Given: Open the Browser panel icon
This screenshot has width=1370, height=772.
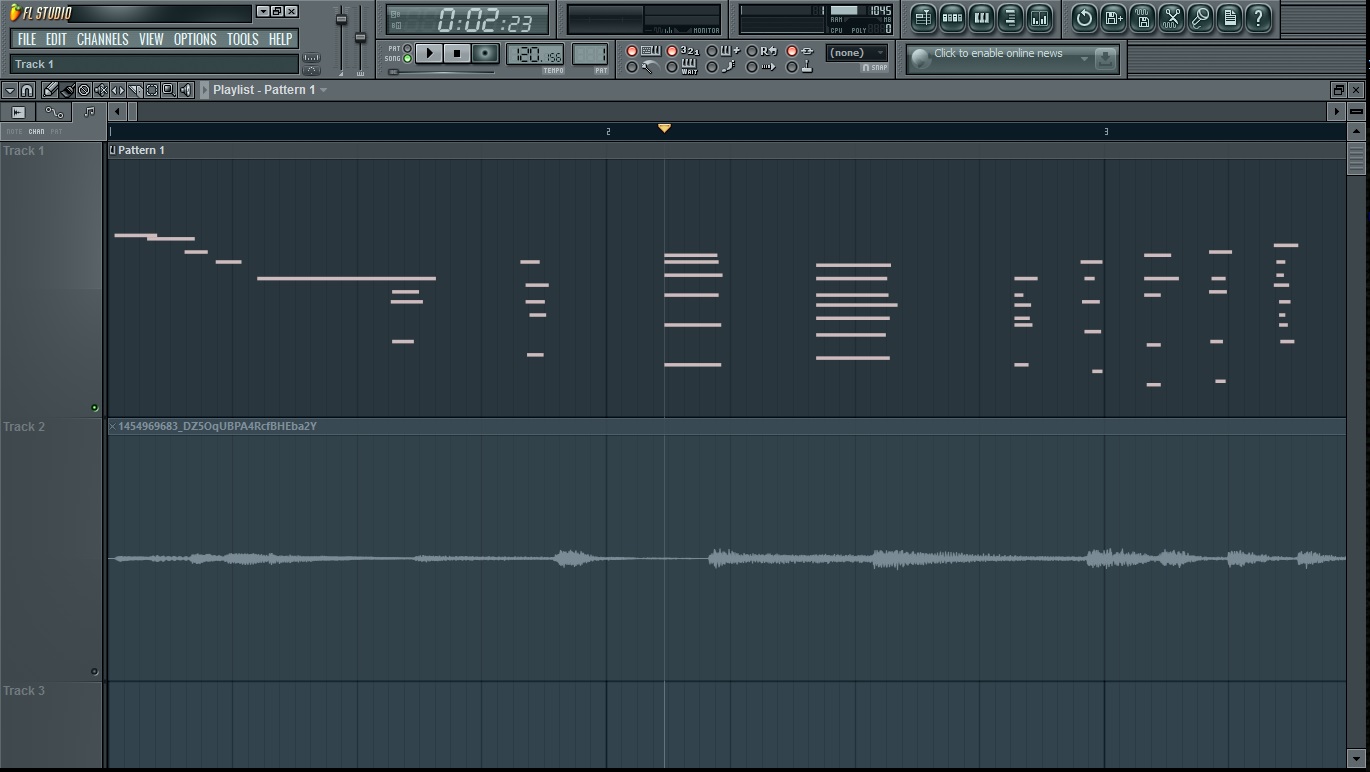Looking at the screenshot, I should coord(1010,17).
